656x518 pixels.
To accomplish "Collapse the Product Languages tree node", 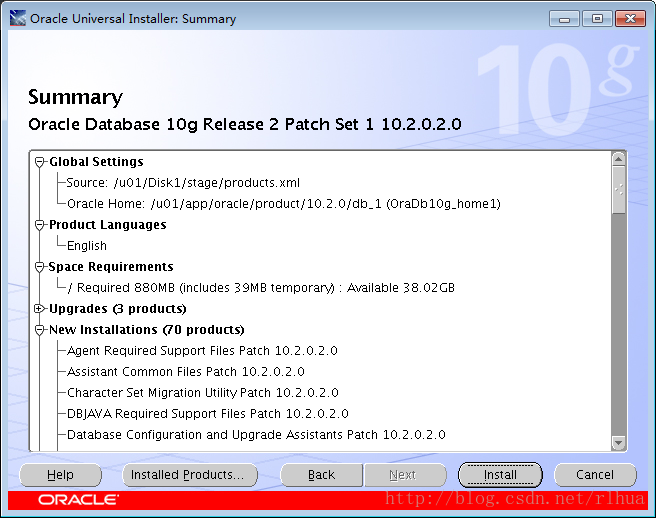I will click(39, 225).
